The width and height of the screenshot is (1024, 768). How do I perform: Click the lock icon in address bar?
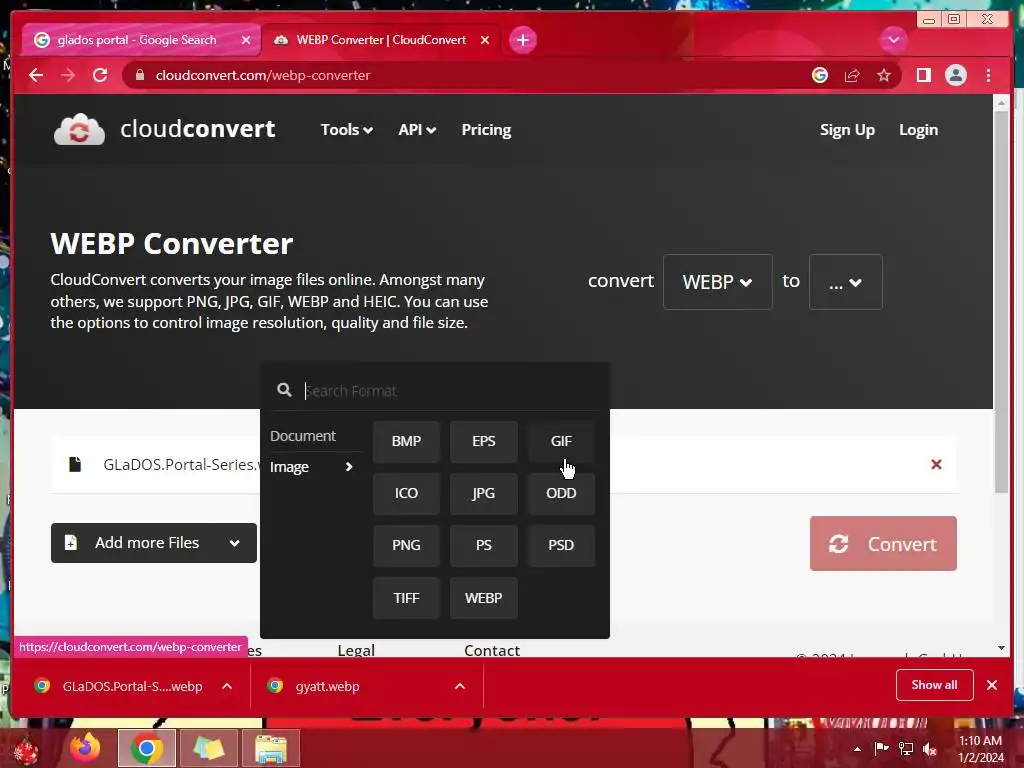[139, 75]
